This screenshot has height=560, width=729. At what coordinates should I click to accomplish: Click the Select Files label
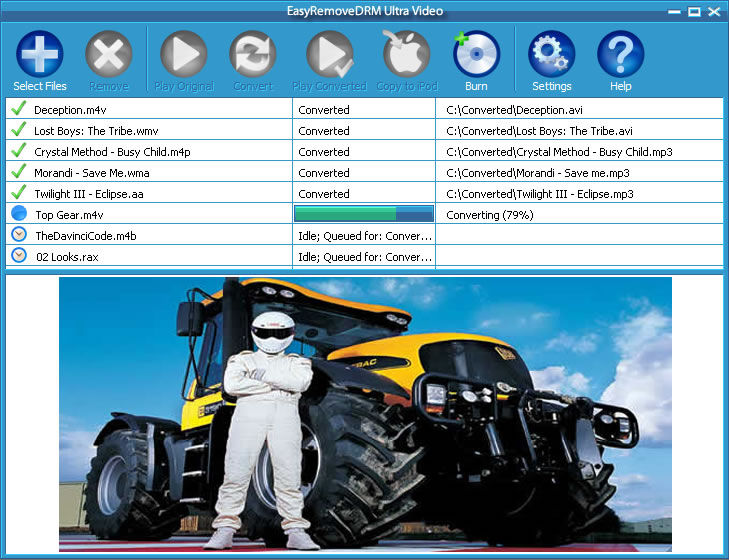[x=40, y=86]
